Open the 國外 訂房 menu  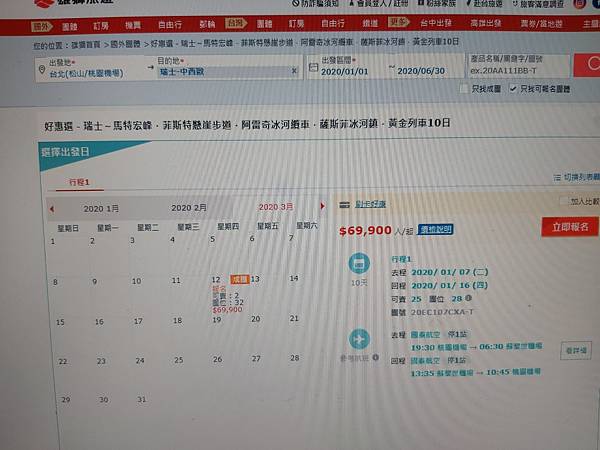(101, 26)
